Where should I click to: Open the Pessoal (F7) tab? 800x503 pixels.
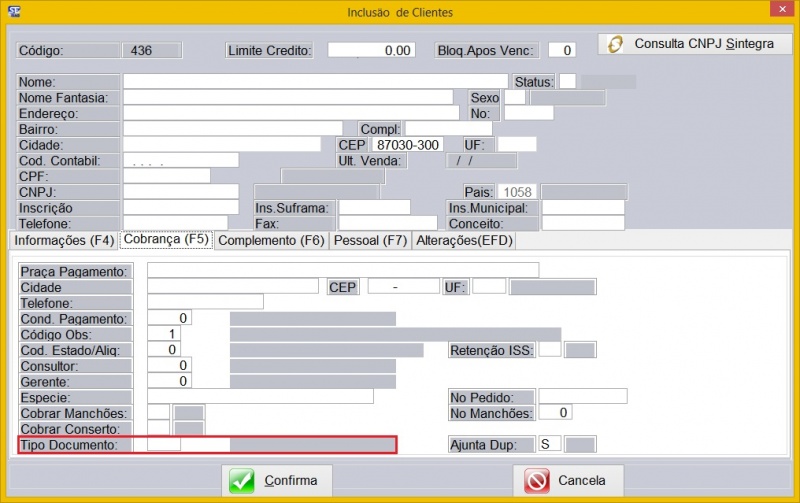(x=370, y=240)
